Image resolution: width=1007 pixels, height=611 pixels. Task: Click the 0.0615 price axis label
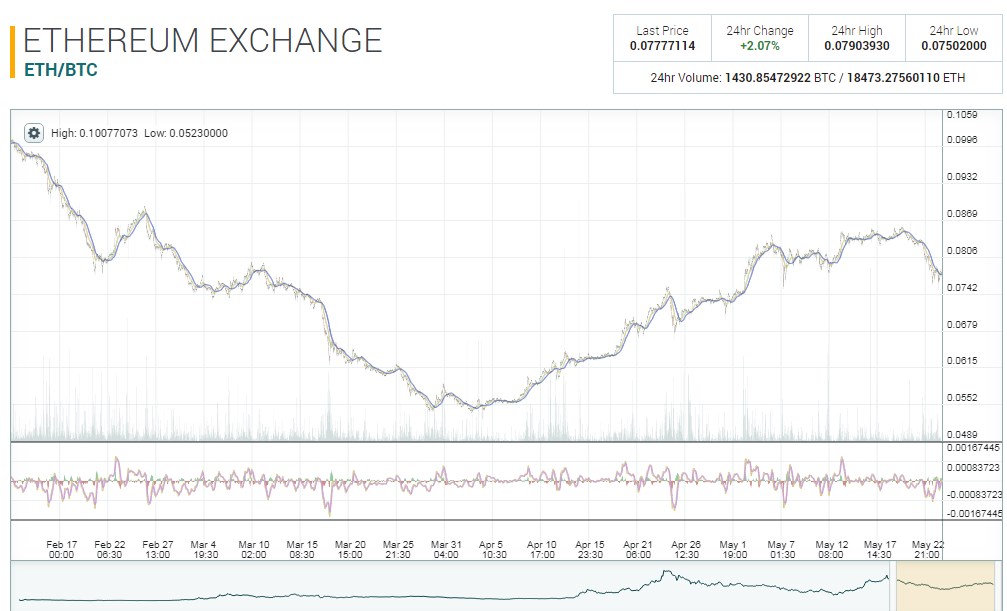click(962, 360)
